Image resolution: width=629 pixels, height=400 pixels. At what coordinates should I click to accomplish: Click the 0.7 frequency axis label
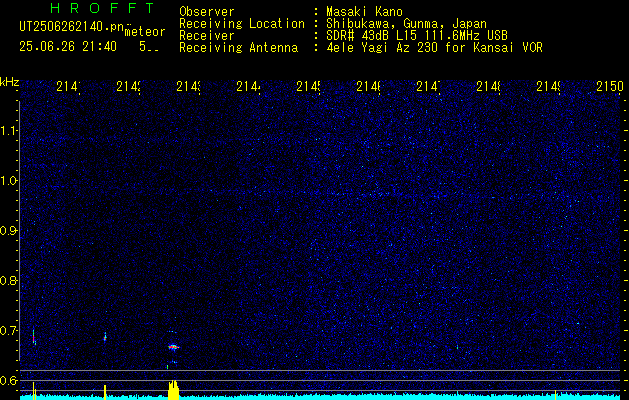click(8, 330)
